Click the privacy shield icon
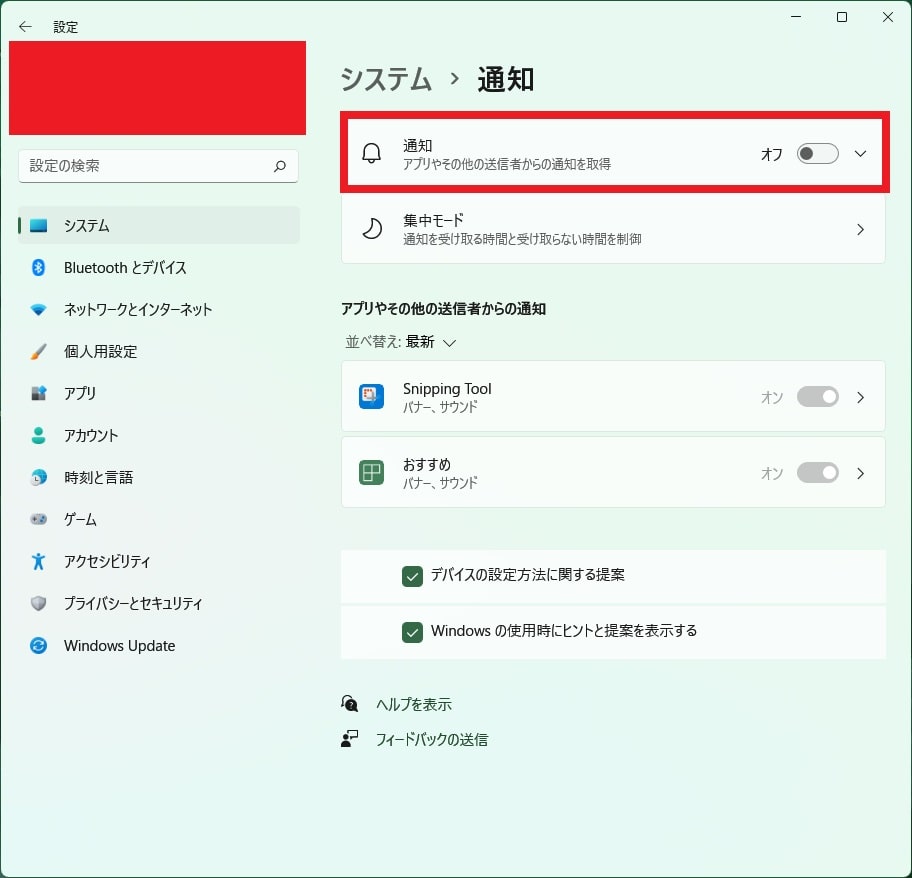 point(38,603)
